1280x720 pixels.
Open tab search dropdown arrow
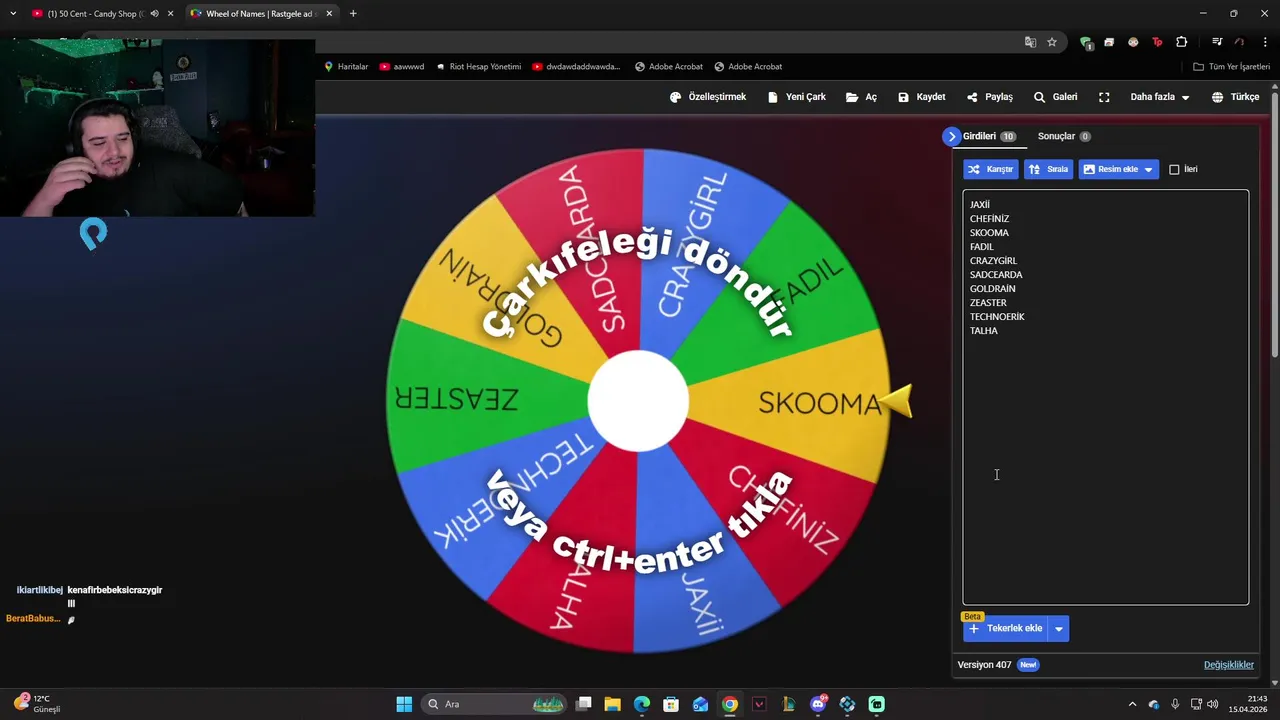click(x=13, y=14)
